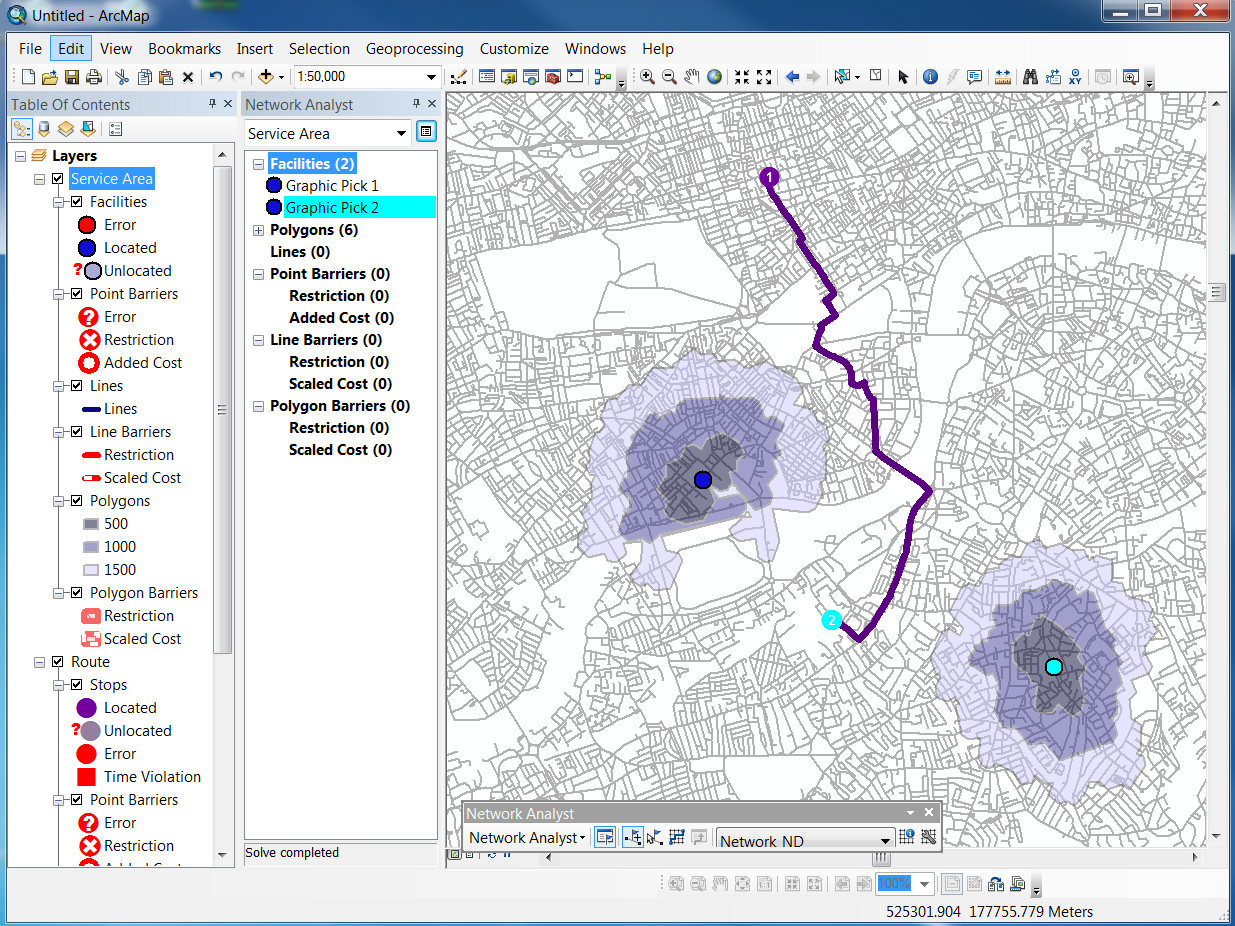Select Graphic Pick 1 facility
The image size is (1235, 926).
[332, 186]
